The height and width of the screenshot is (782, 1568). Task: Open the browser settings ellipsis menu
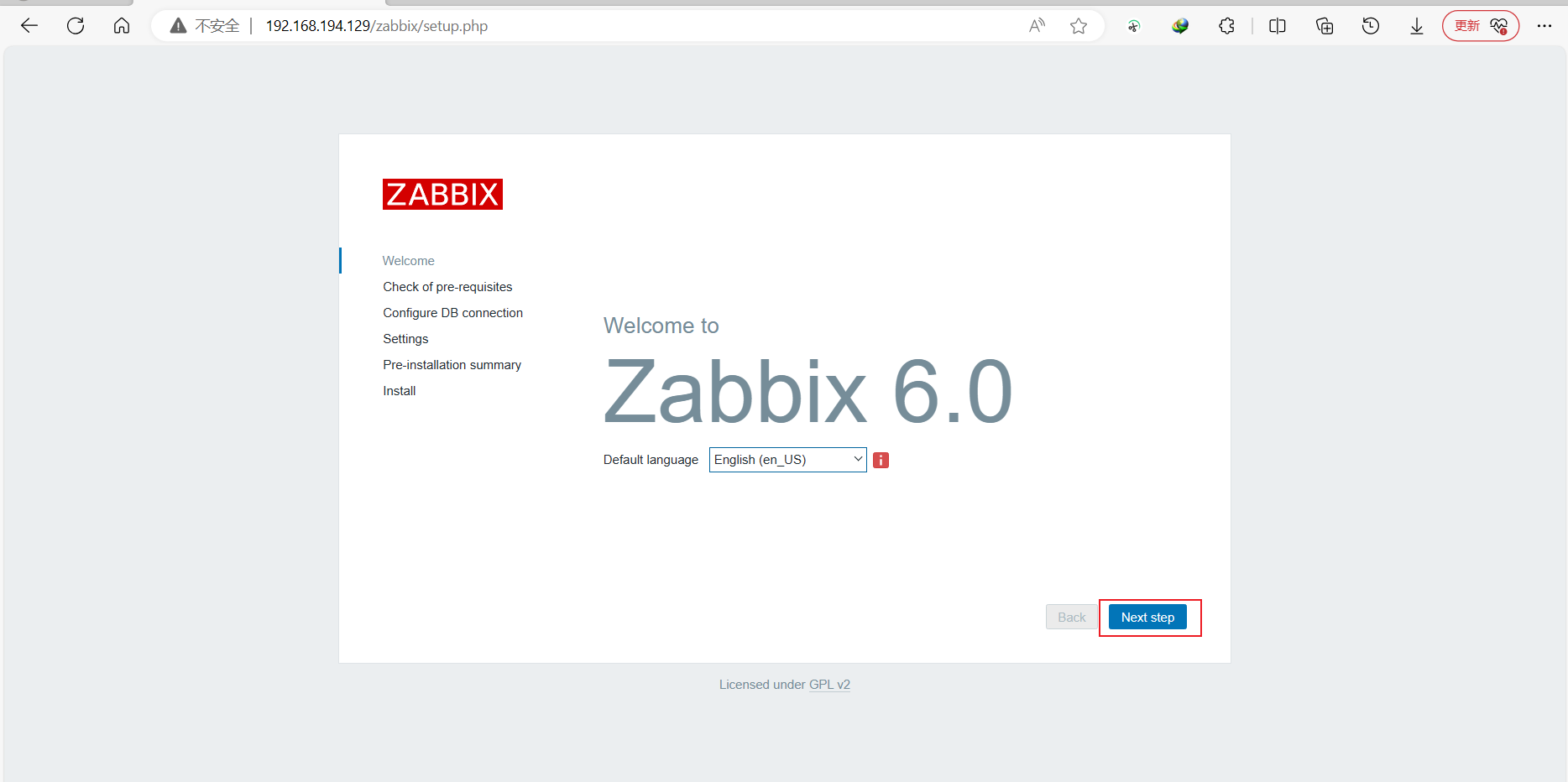[1544, 26]
